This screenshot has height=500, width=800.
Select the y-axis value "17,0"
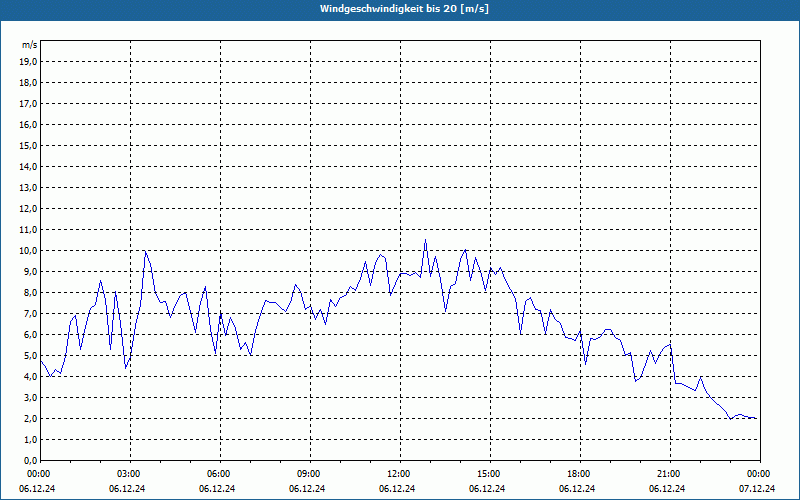[x=29, y=104]
